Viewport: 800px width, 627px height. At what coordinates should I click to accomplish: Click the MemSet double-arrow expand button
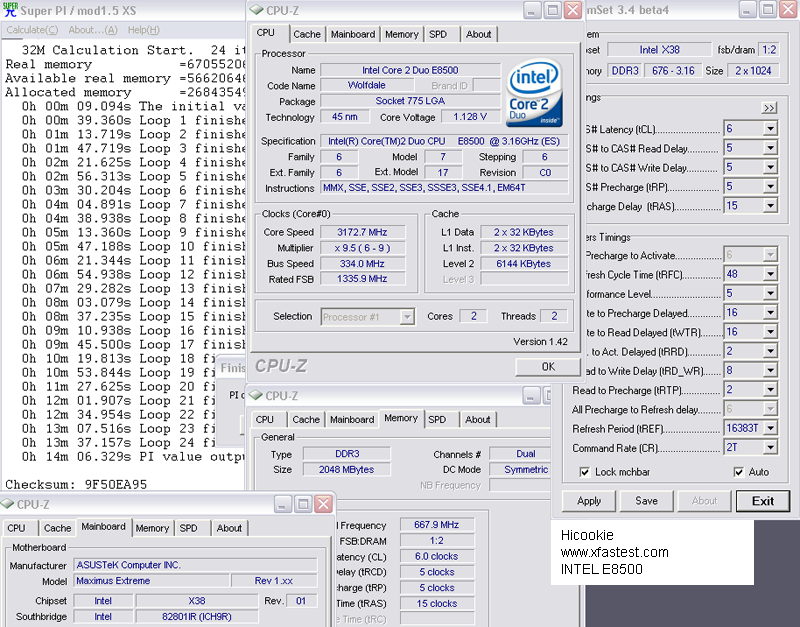769,108
